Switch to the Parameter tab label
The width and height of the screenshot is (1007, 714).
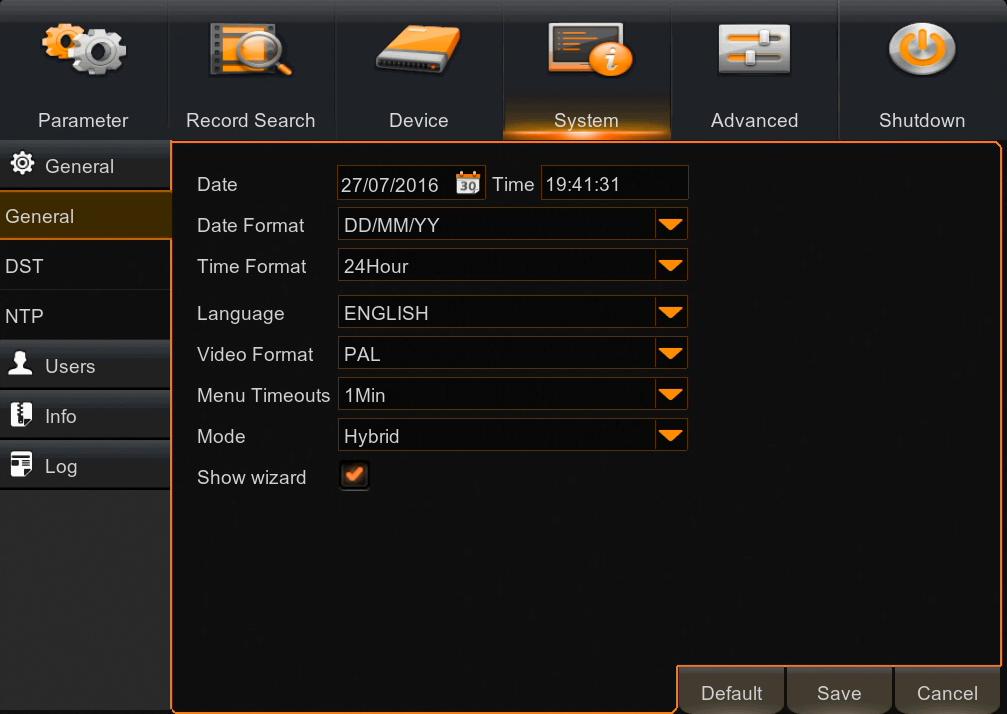(x=83, y=120)
